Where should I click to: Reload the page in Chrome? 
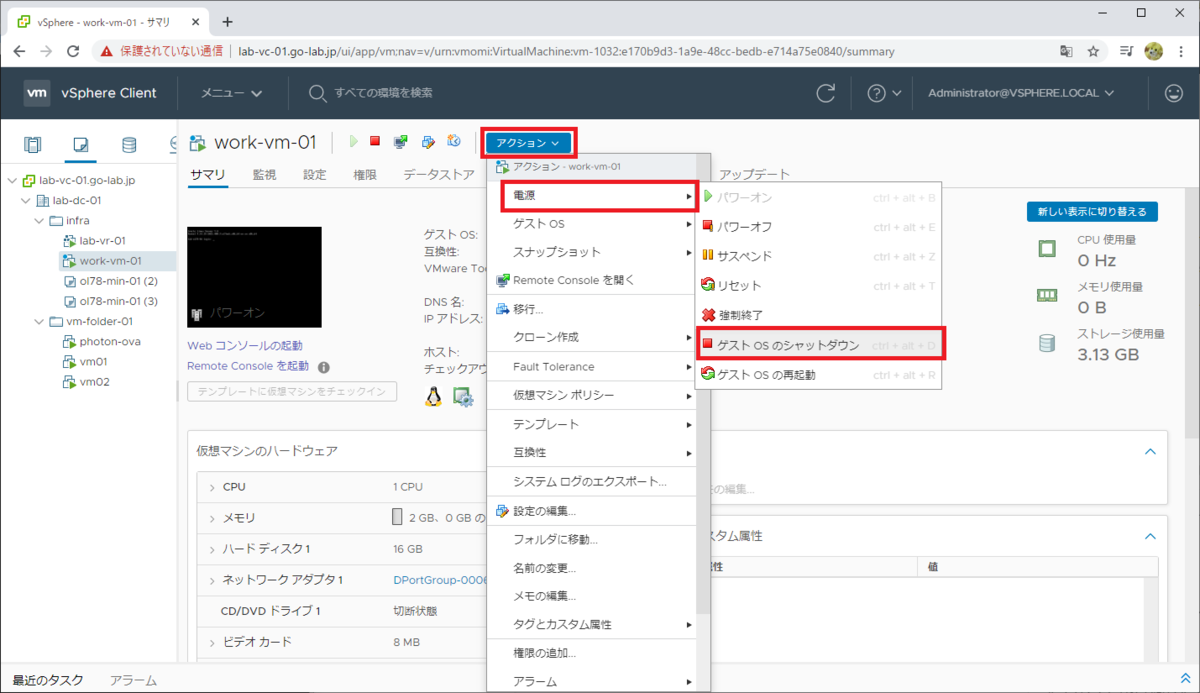[x=73, y=51]
